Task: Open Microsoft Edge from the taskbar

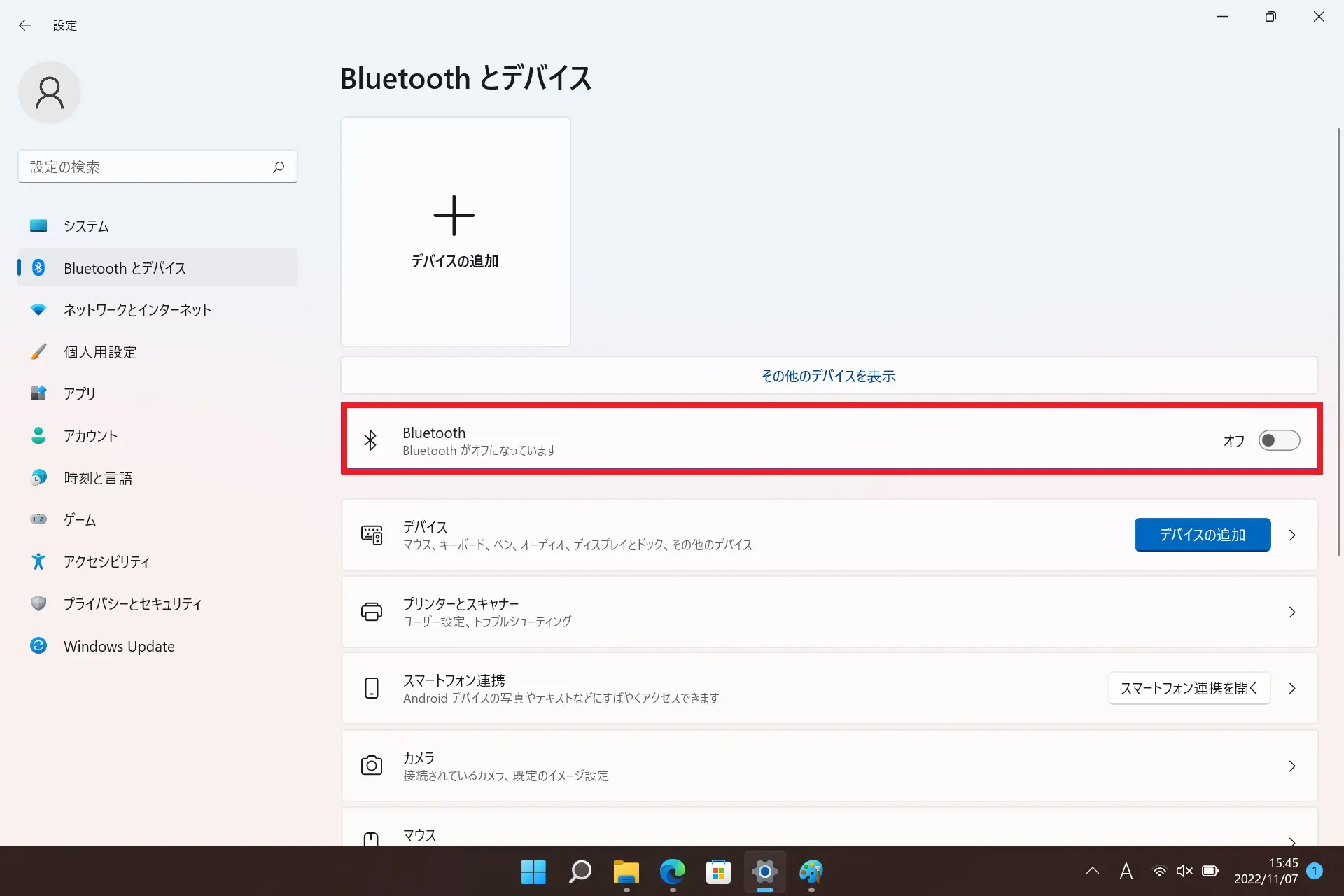Action: point(672,871)
